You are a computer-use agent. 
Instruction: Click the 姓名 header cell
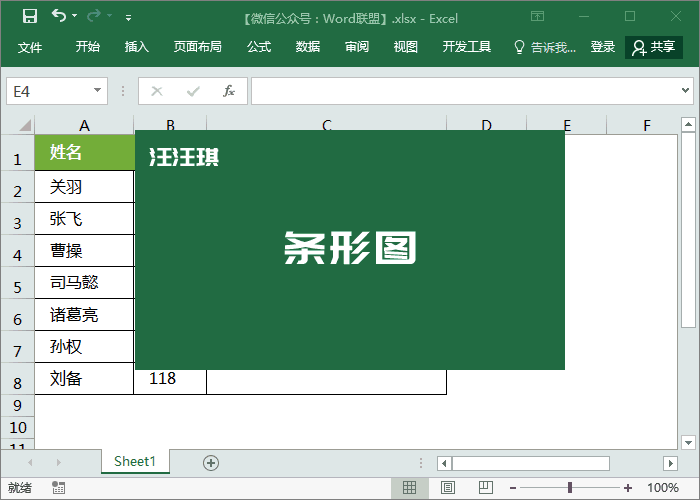84,152
